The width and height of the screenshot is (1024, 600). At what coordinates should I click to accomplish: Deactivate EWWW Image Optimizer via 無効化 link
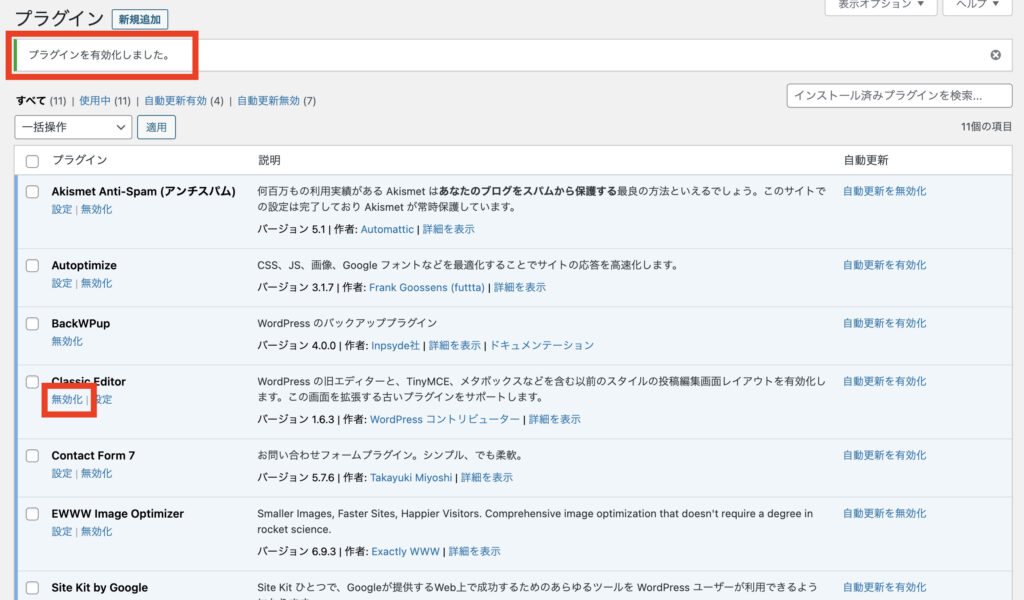click(97, 531)
